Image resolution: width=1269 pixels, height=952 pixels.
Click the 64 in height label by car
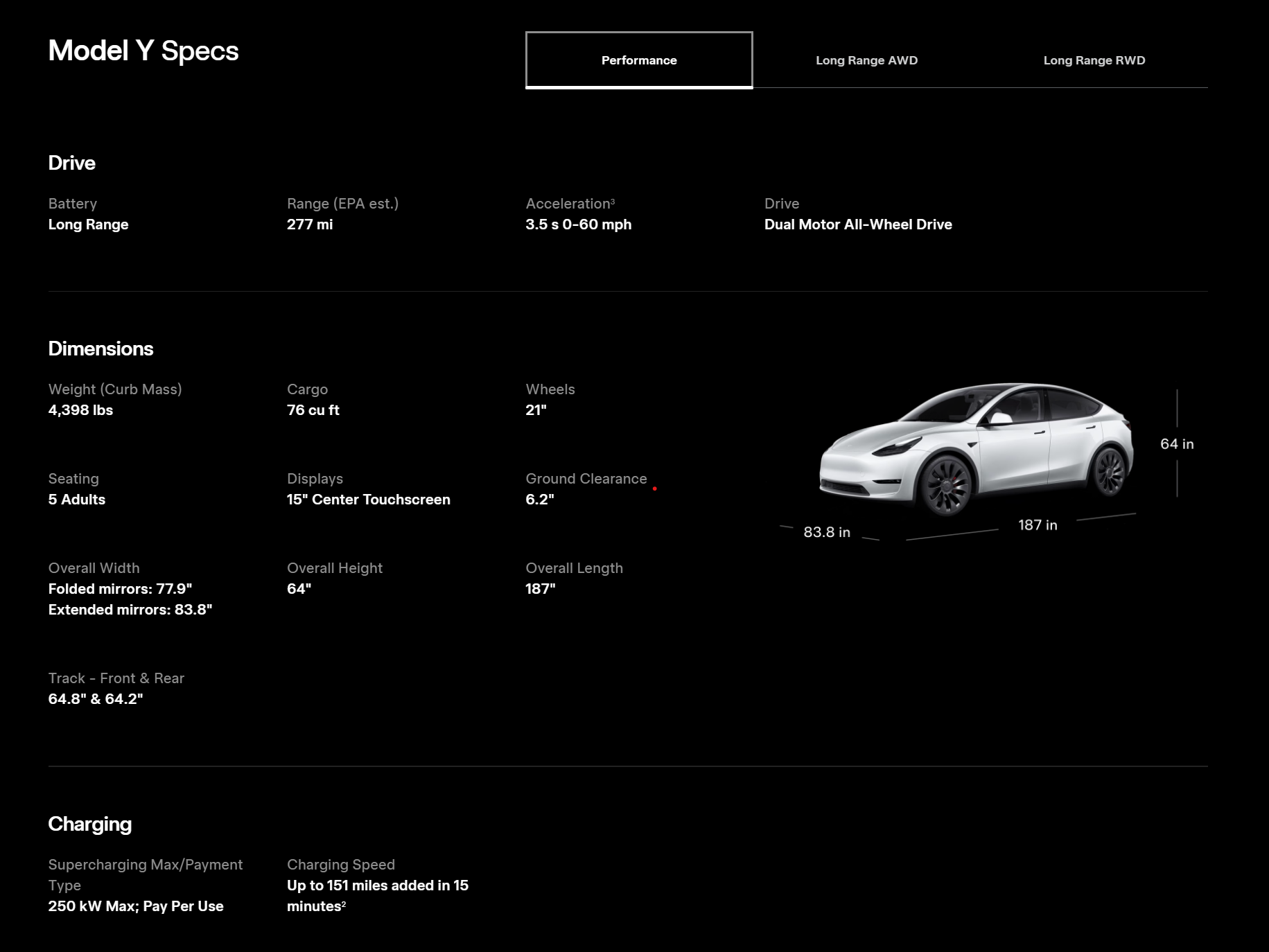pos(1177,444)
